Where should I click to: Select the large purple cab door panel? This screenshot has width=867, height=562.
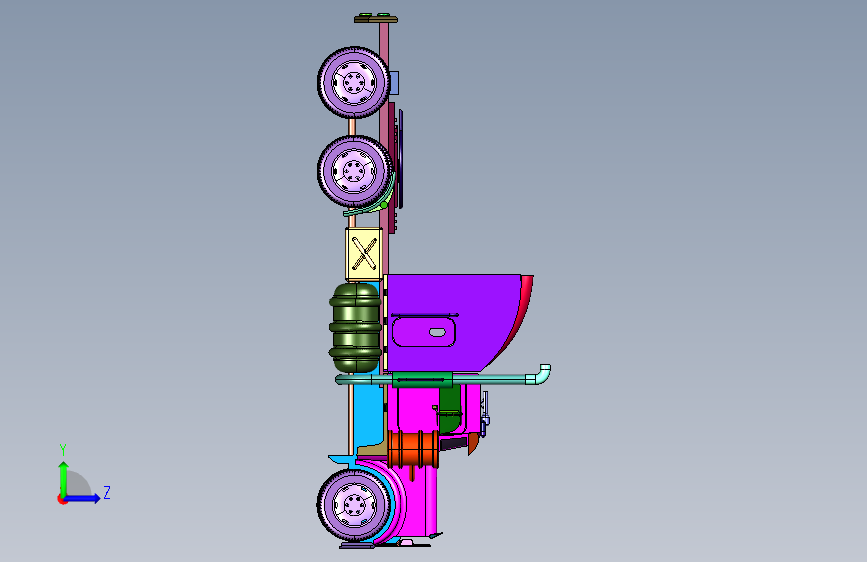[451, 322]
